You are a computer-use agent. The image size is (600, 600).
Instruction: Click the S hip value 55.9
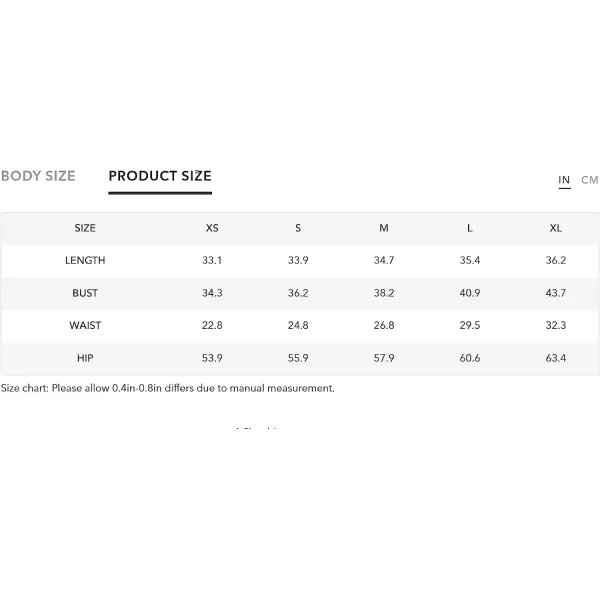tap(298, 358)
